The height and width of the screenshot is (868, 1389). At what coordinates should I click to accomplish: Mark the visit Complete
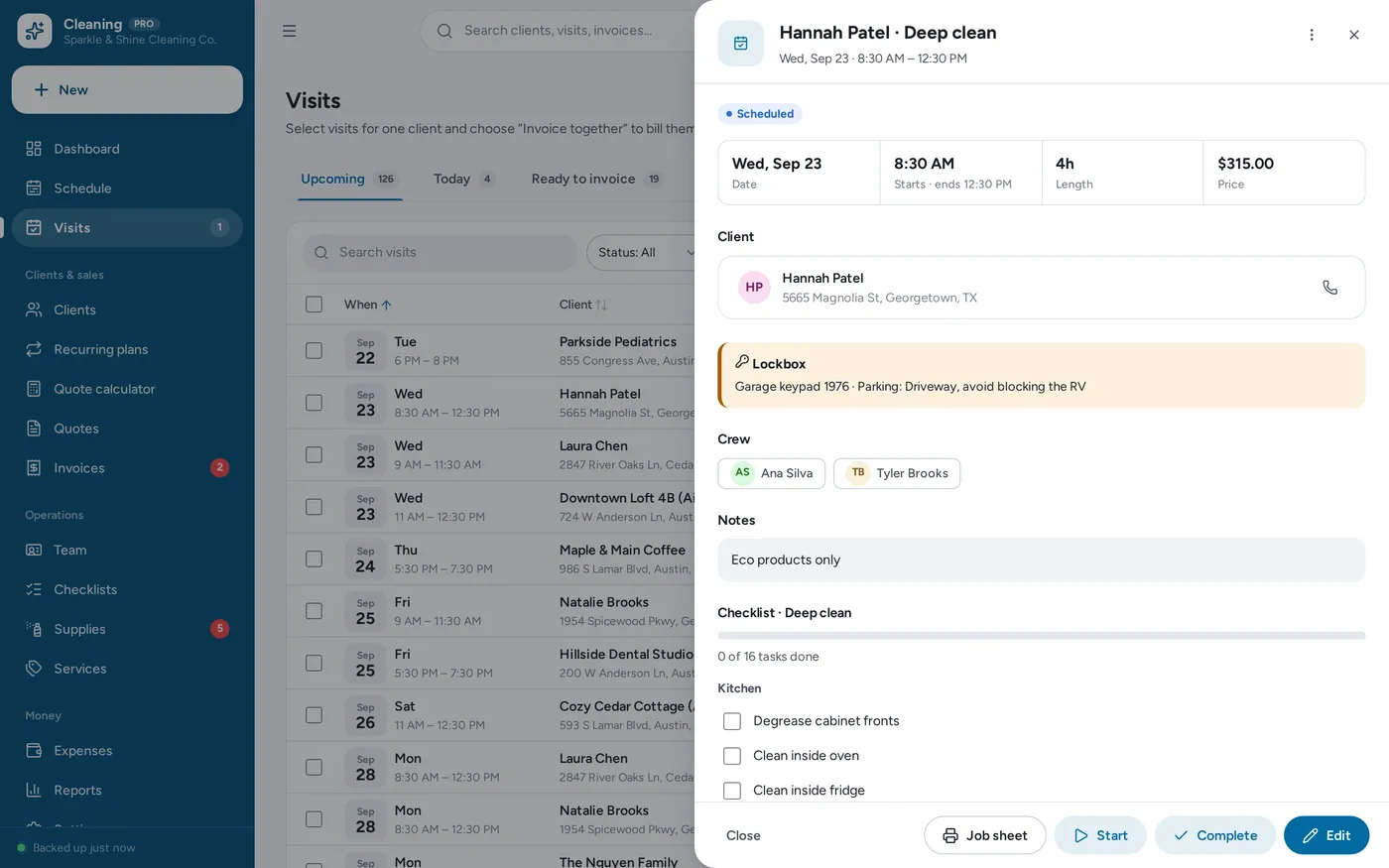(x=1215, y=835)
